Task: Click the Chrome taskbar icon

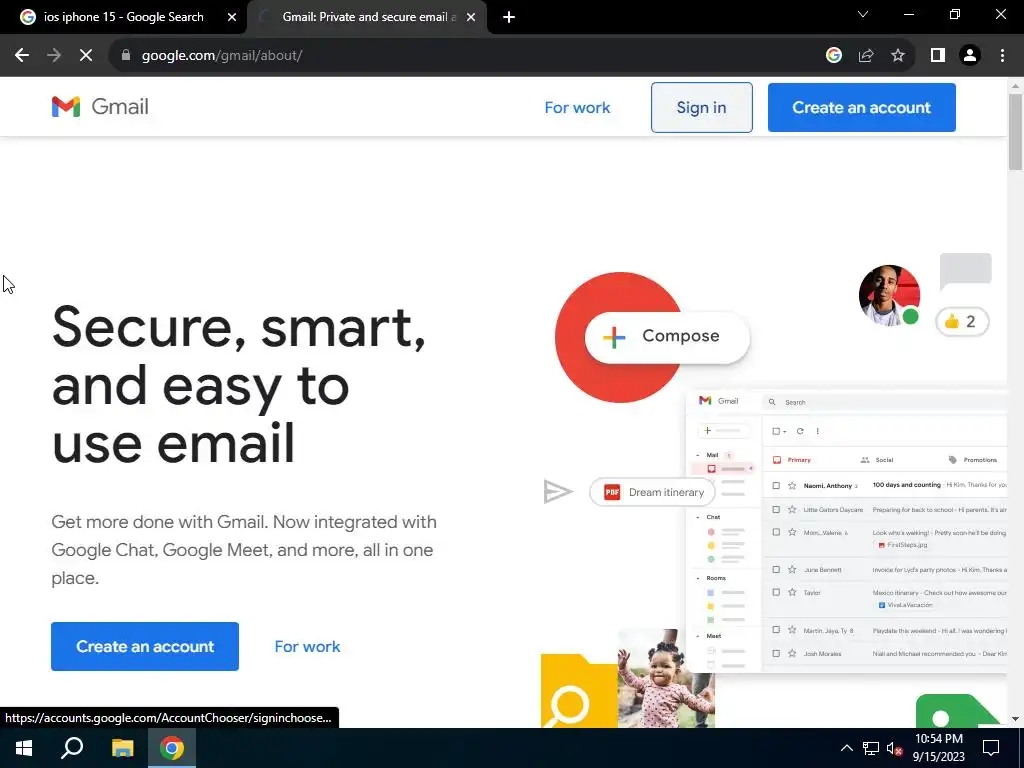Action: [x=172, y=748]
